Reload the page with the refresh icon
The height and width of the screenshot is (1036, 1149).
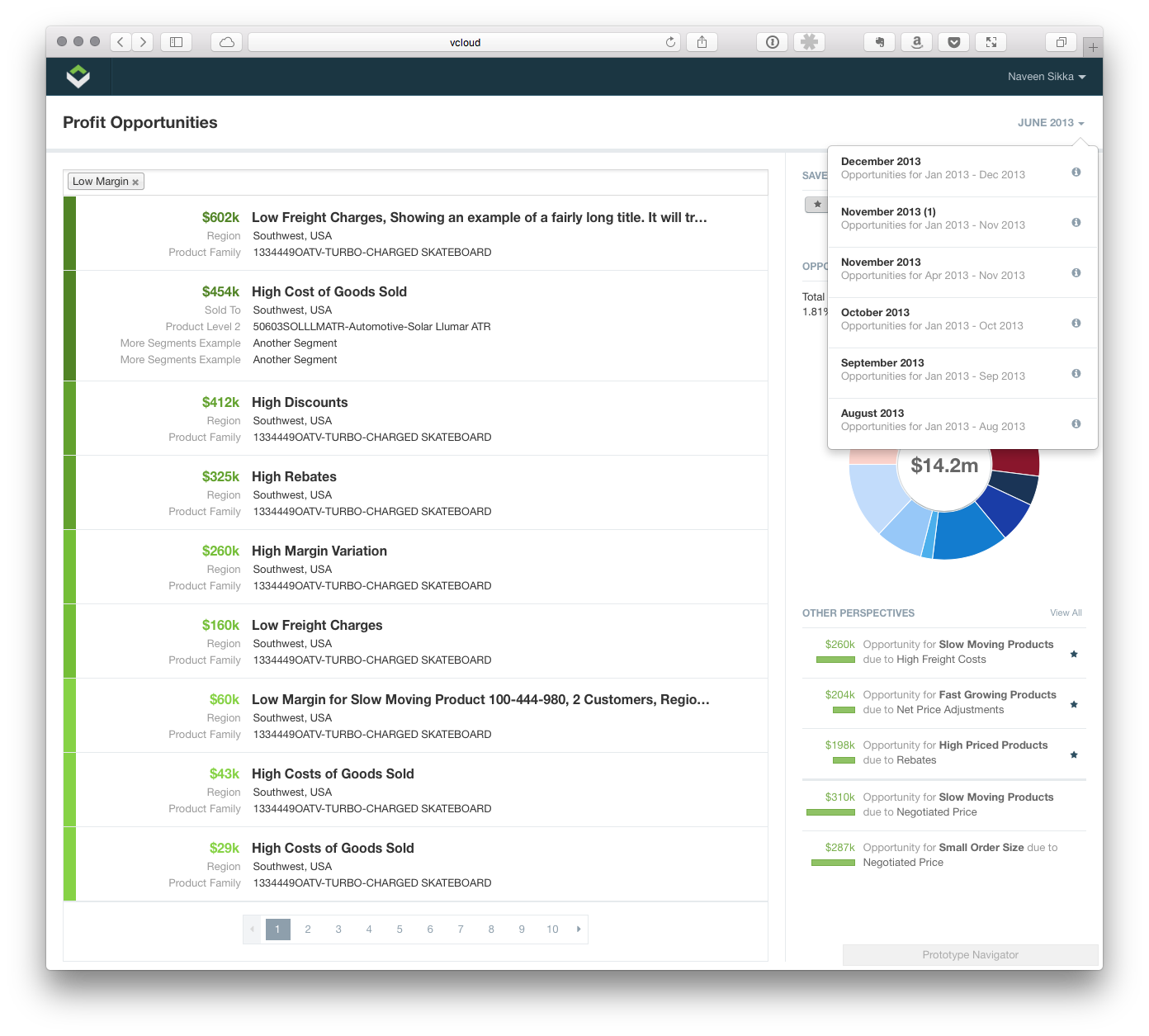(670, 42)
